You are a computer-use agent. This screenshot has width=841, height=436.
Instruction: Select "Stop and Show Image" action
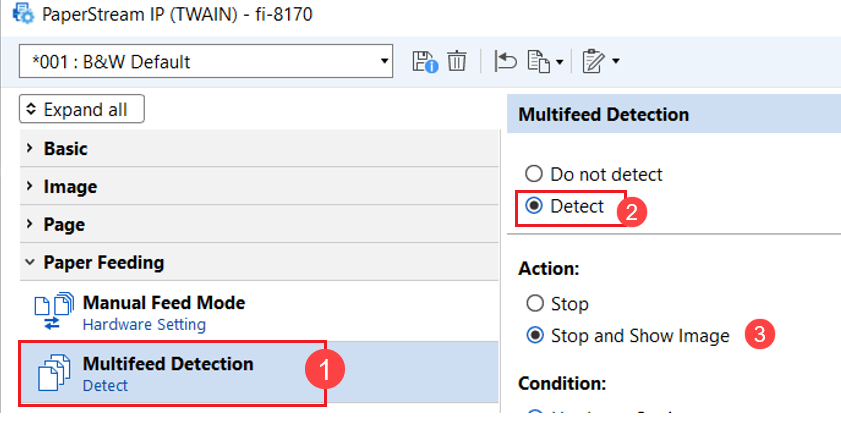point(534,336)
